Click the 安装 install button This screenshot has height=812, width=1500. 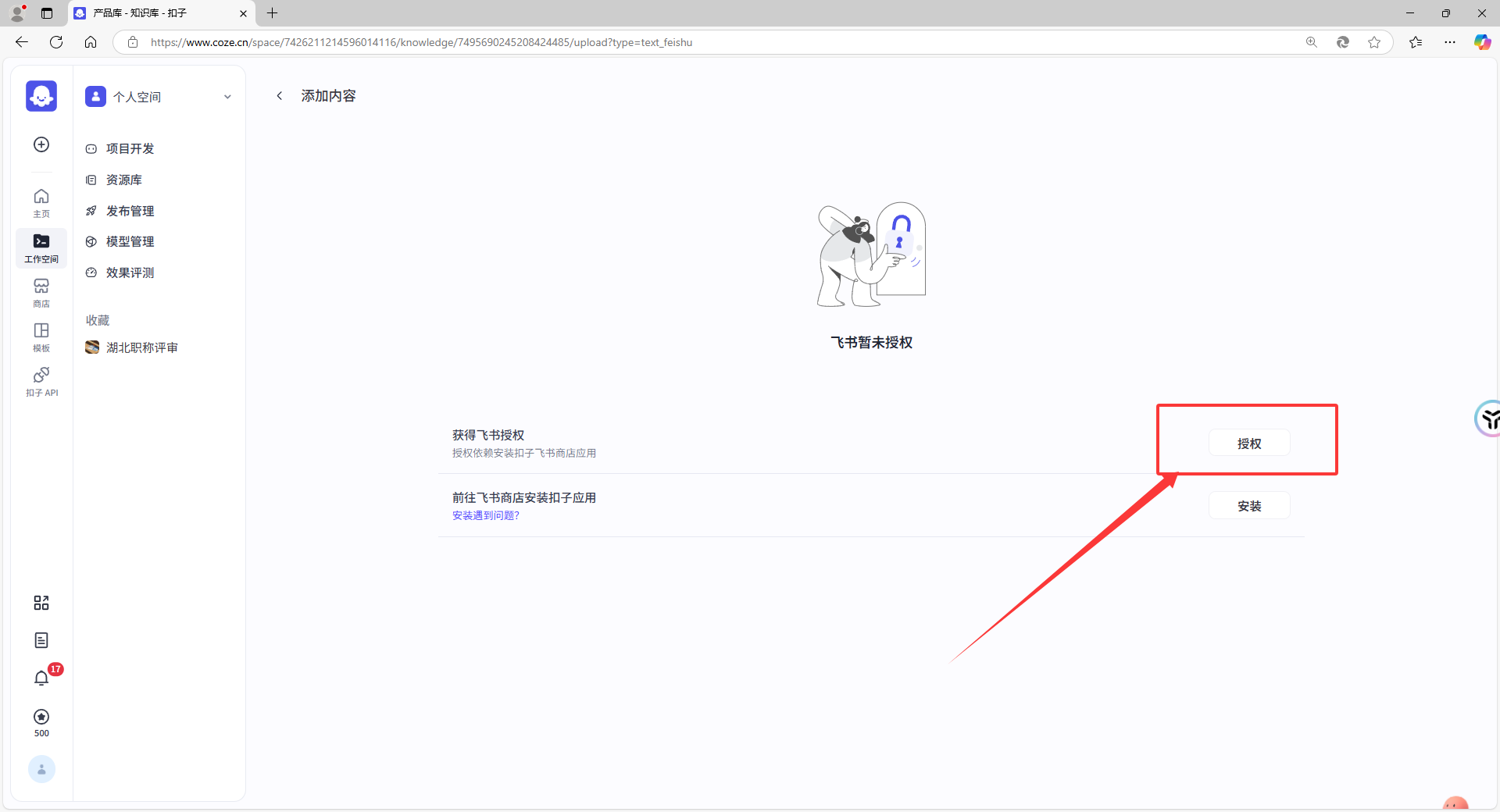[1249, 506]
